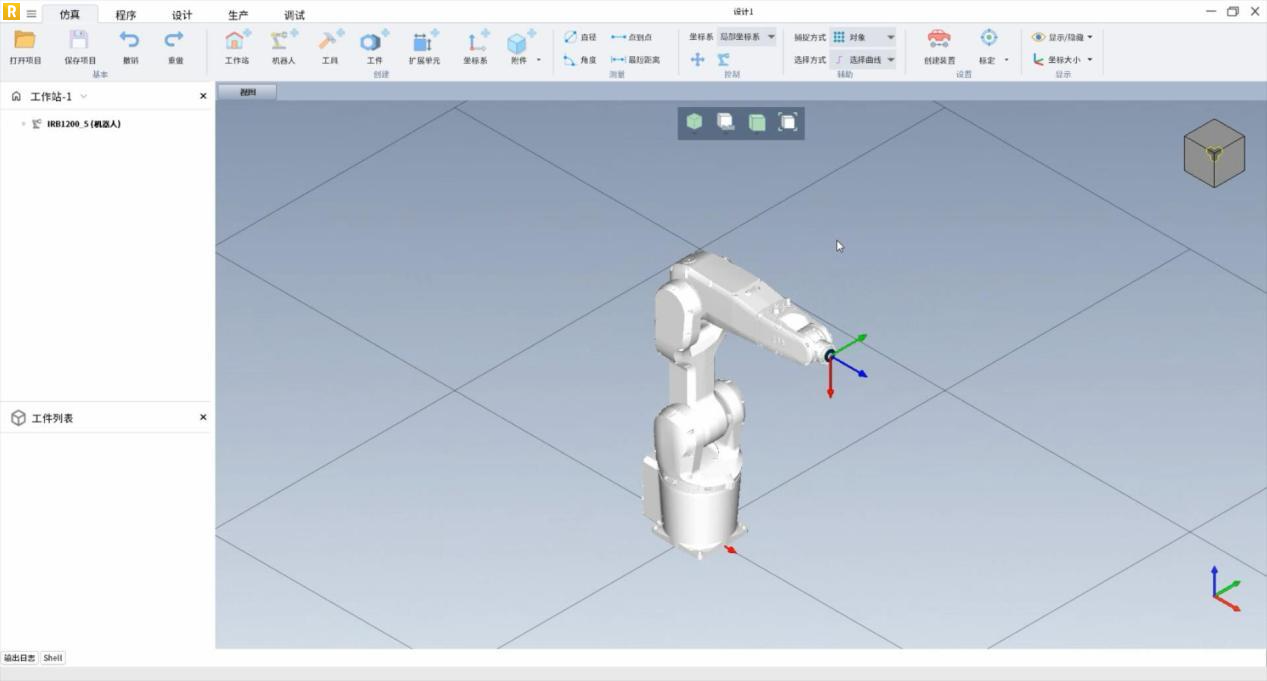Select the 直径 (Diameter) measure tool
Image resolution: width=1267 pixels, height=681 pixels.
[580, 37]
